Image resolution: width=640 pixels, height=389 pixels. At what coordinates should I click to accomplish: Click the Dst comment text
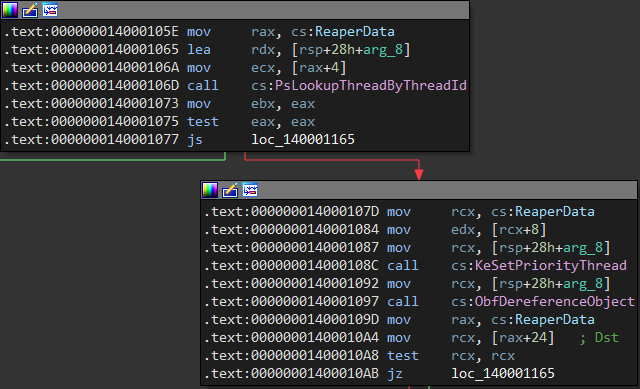click(x=607, y=338)
